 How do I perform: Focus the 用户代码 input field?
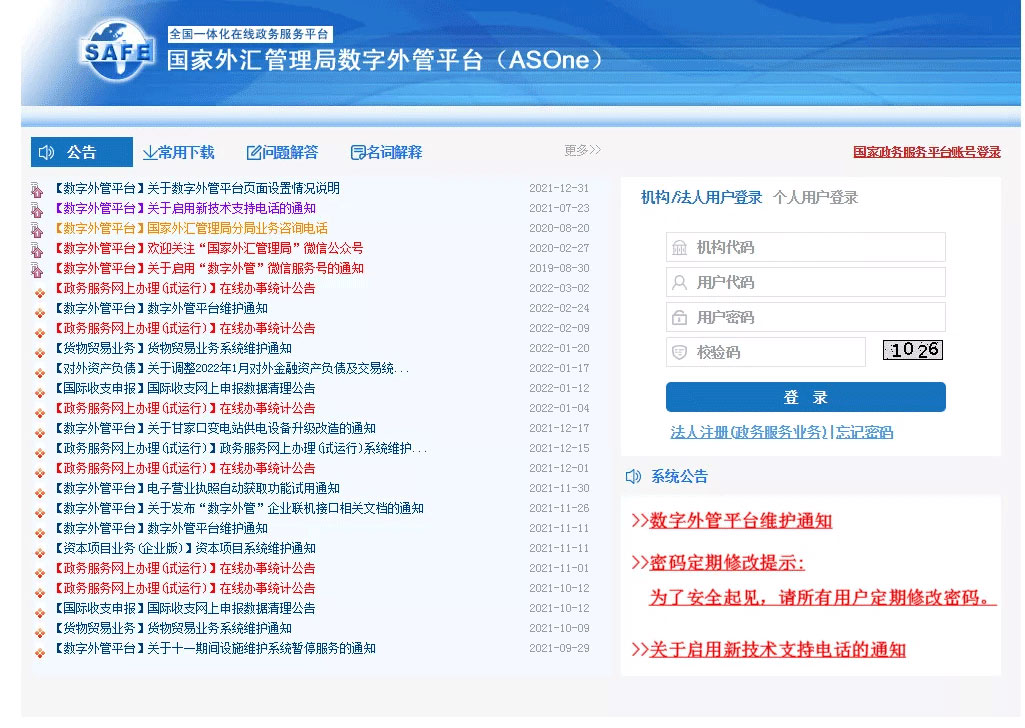(x=805, y=282)
